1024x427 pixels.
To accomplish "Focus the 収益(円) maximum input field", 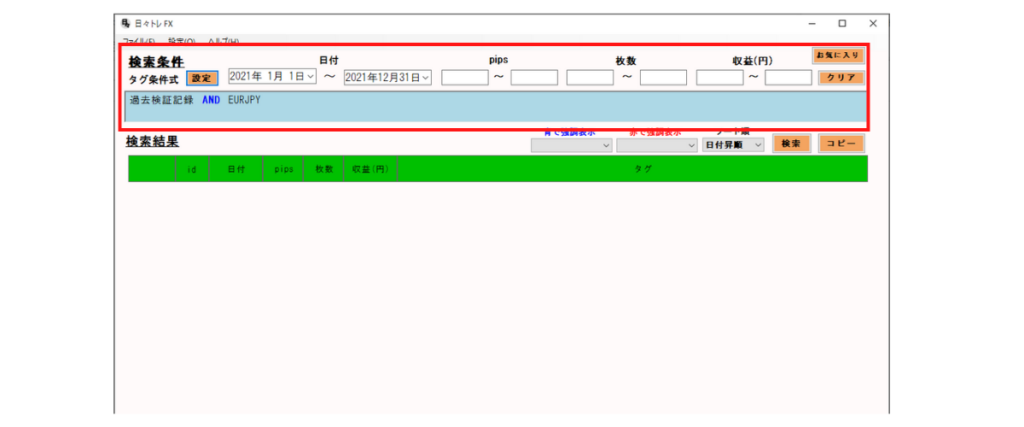I will tap(788, 78).
